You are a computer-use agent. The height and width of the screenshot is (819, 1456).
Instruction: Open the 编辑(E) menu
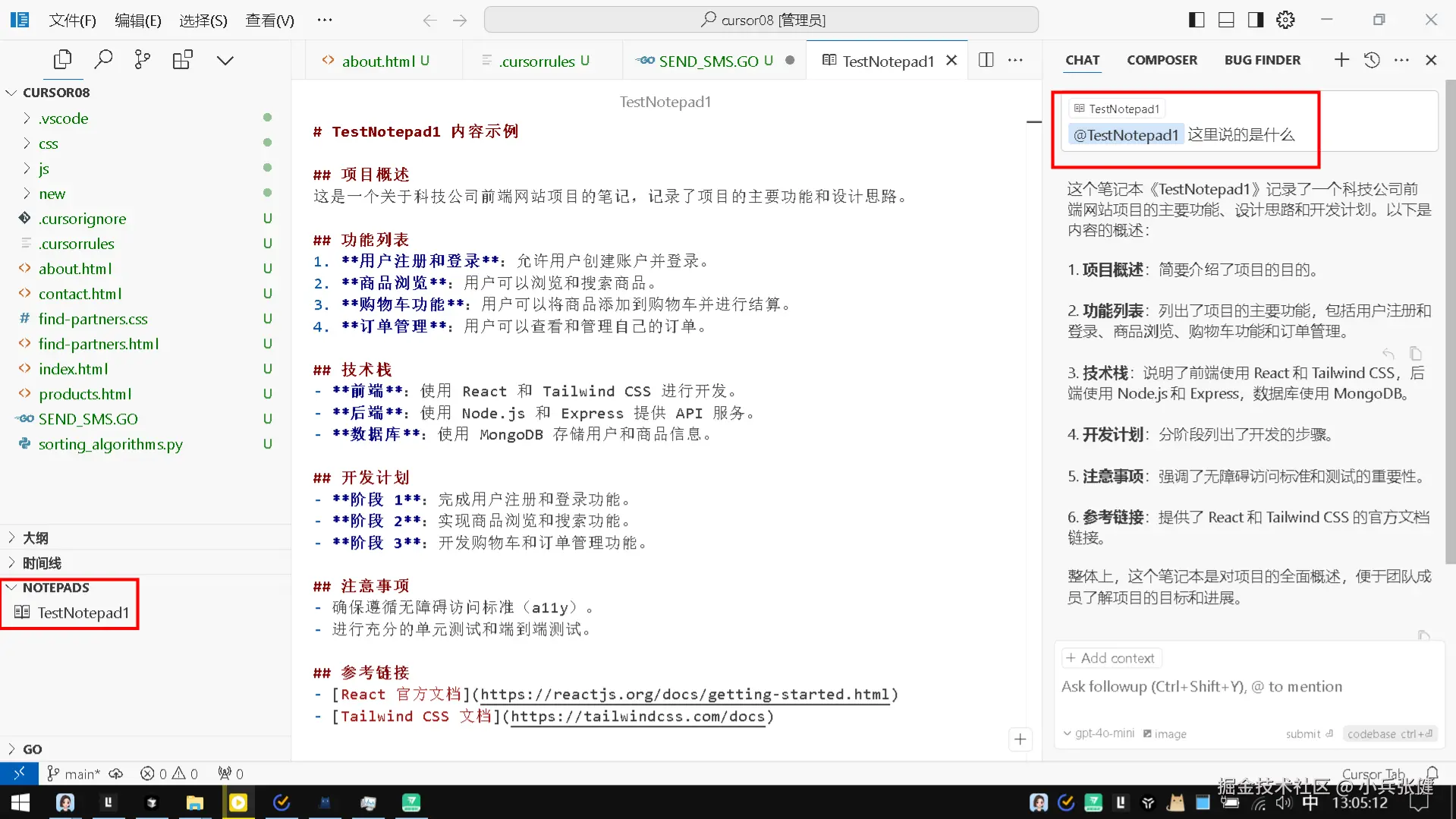click(138, 20)
